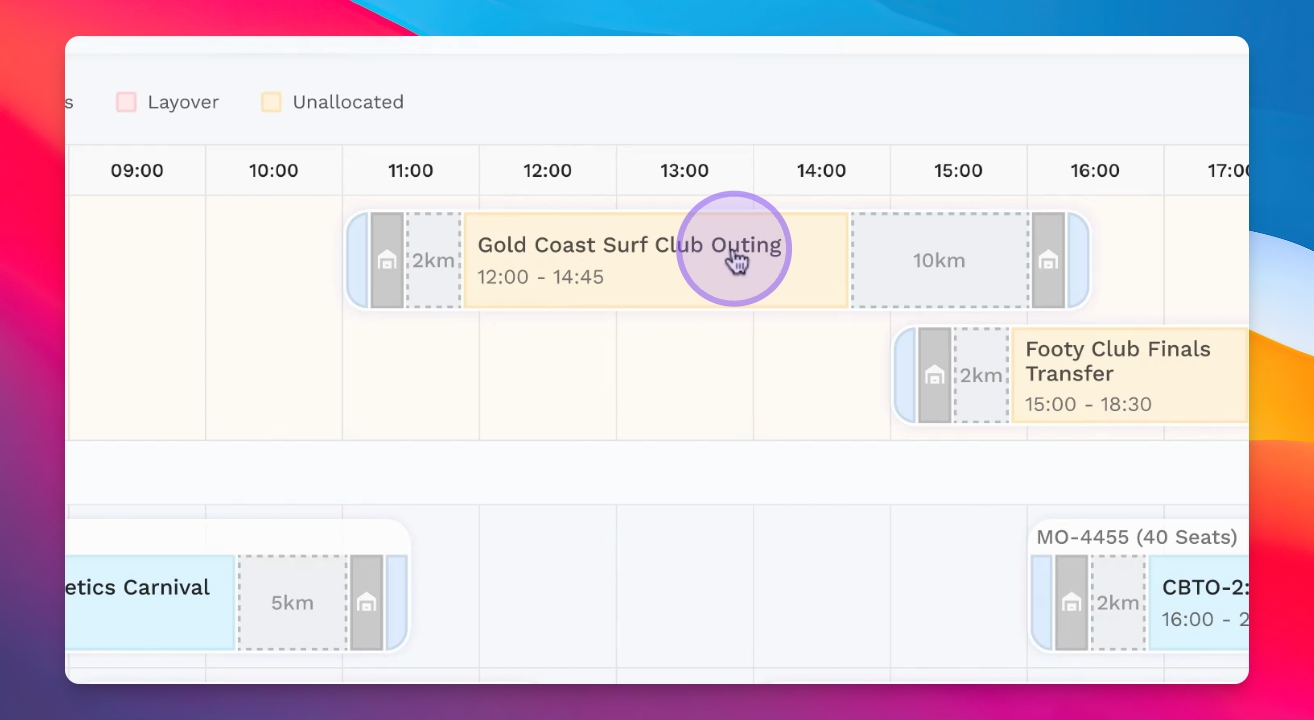This screenshot has width=1314, height=720.
Task: Click depot icon before Footy Club Finals Transfer
Action: coord(934,375)
